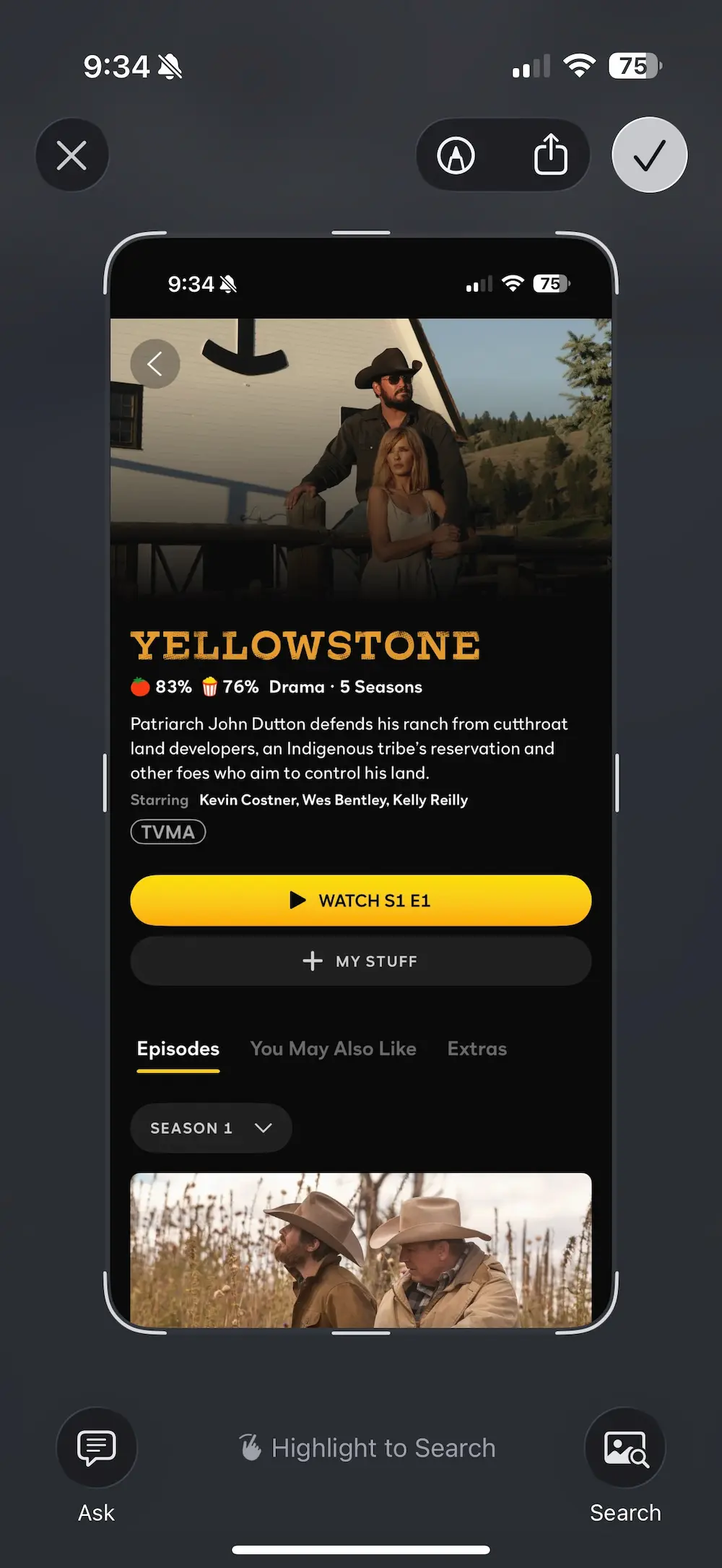Tap the Ask chat bubble icon
722x1568 pixels.
coord(97,1447)
